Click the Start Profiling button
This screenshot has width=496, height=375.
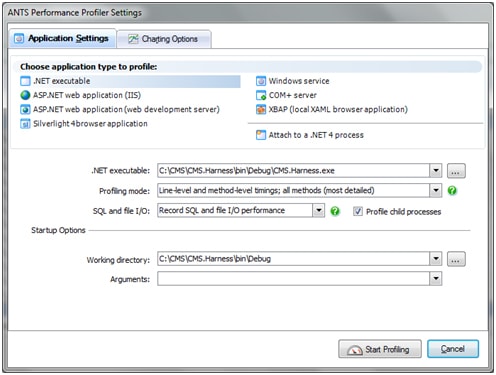click(x=380, y=349)
